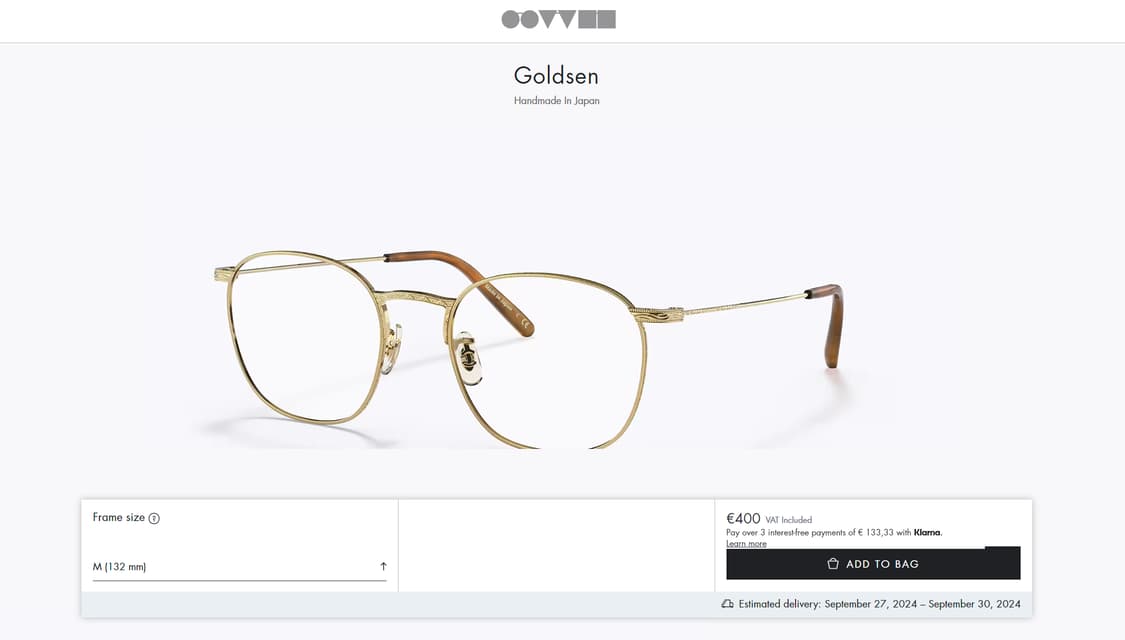Viewport: 1125px width, 640px height.
Task: Click the Goldsen product title
Action: tap(556, 75)
